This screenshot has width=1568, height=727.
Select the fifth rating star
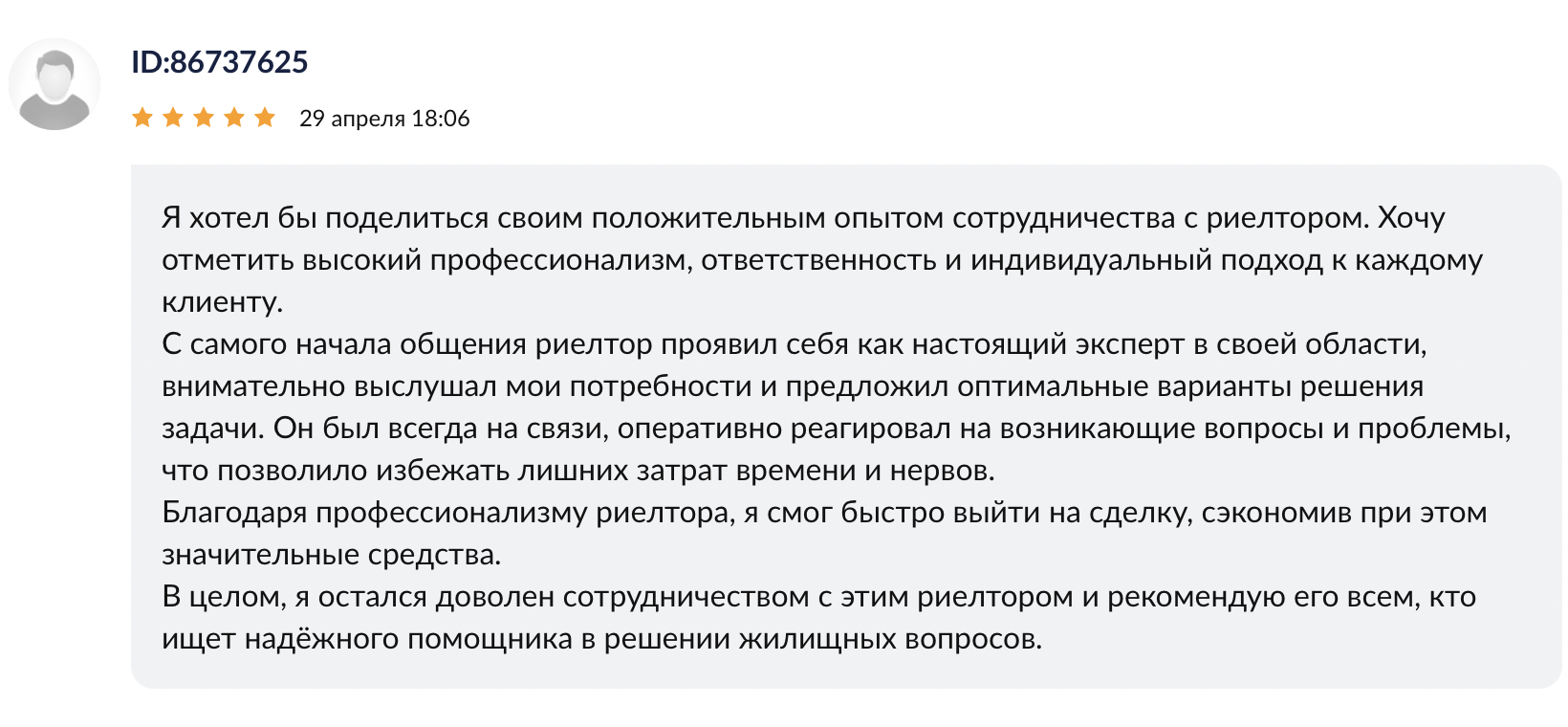coord(265,118)
